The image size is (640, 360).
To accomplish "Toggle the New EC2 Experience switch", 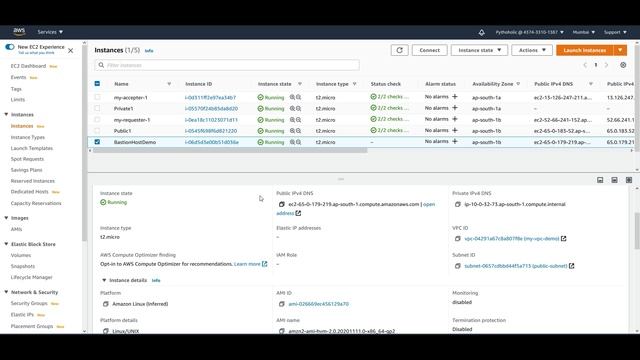I will [10, 47].
